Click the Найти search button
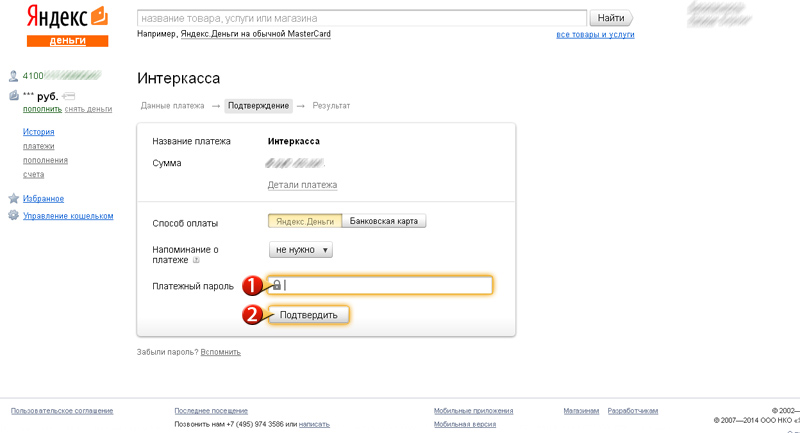The image size is (800, 433). click(611, 18)
